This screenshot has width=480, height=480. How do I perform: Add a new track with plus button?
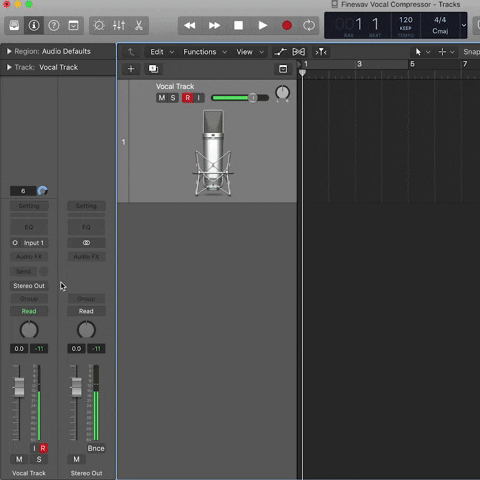[131, 69]
